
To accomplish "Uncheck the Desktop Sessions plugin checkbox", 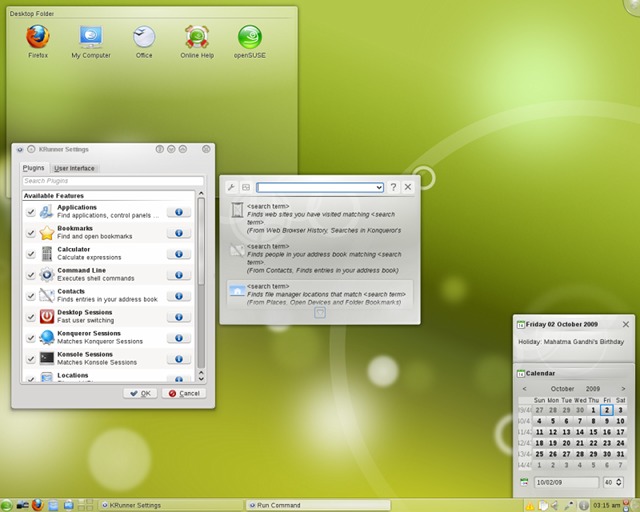I will point(31,317).
